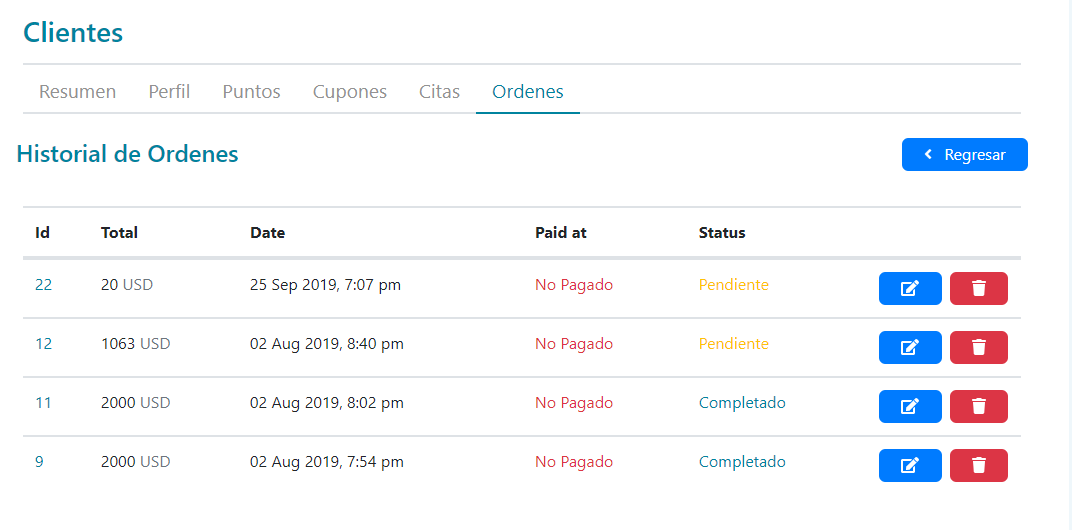The height and width of the screenshot is (530, 1072).
Task: Edit order 22 with pencil icon
Action: tap(910, 288)
